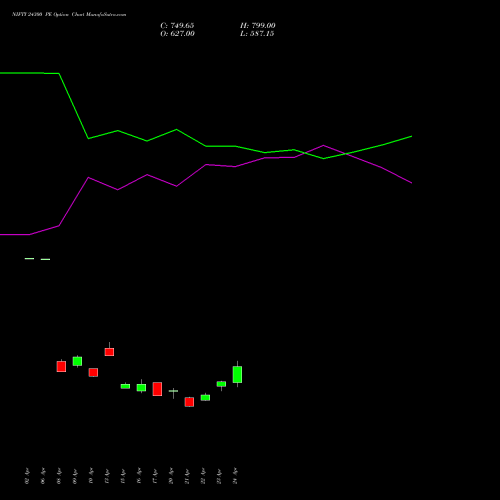500x500 pixels.
Task: Click the 20 Apr date label
Action: pos(171,476)
